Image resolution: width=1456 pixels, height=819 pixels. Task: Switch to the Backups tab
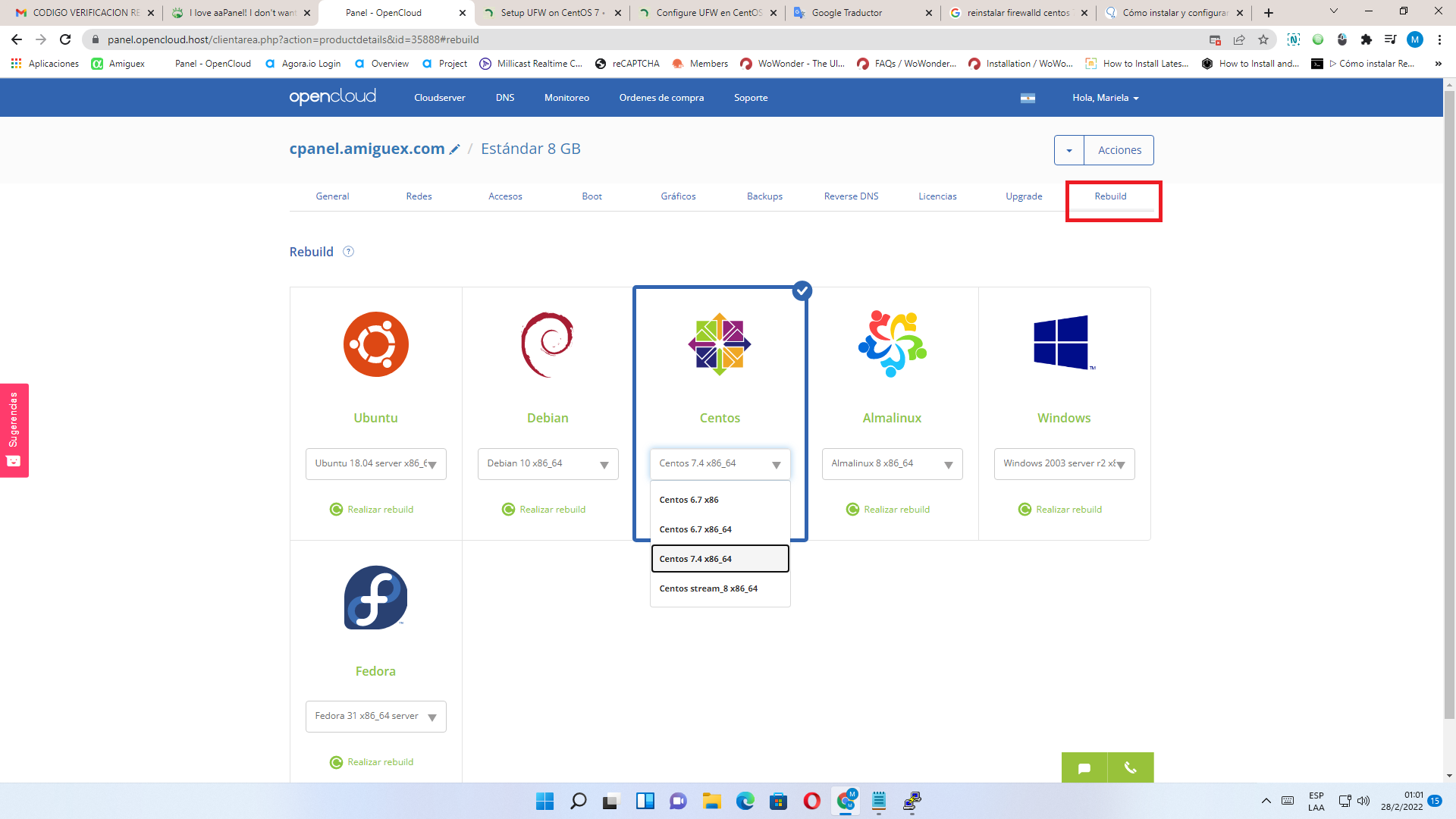tap(764, 196)
